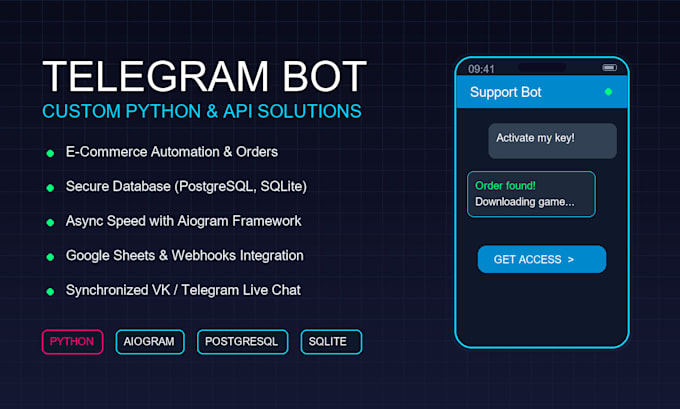This screenshot has width=680, height=409.
Task: Click the bullet beside Secure Database
Action: [50, 188]
